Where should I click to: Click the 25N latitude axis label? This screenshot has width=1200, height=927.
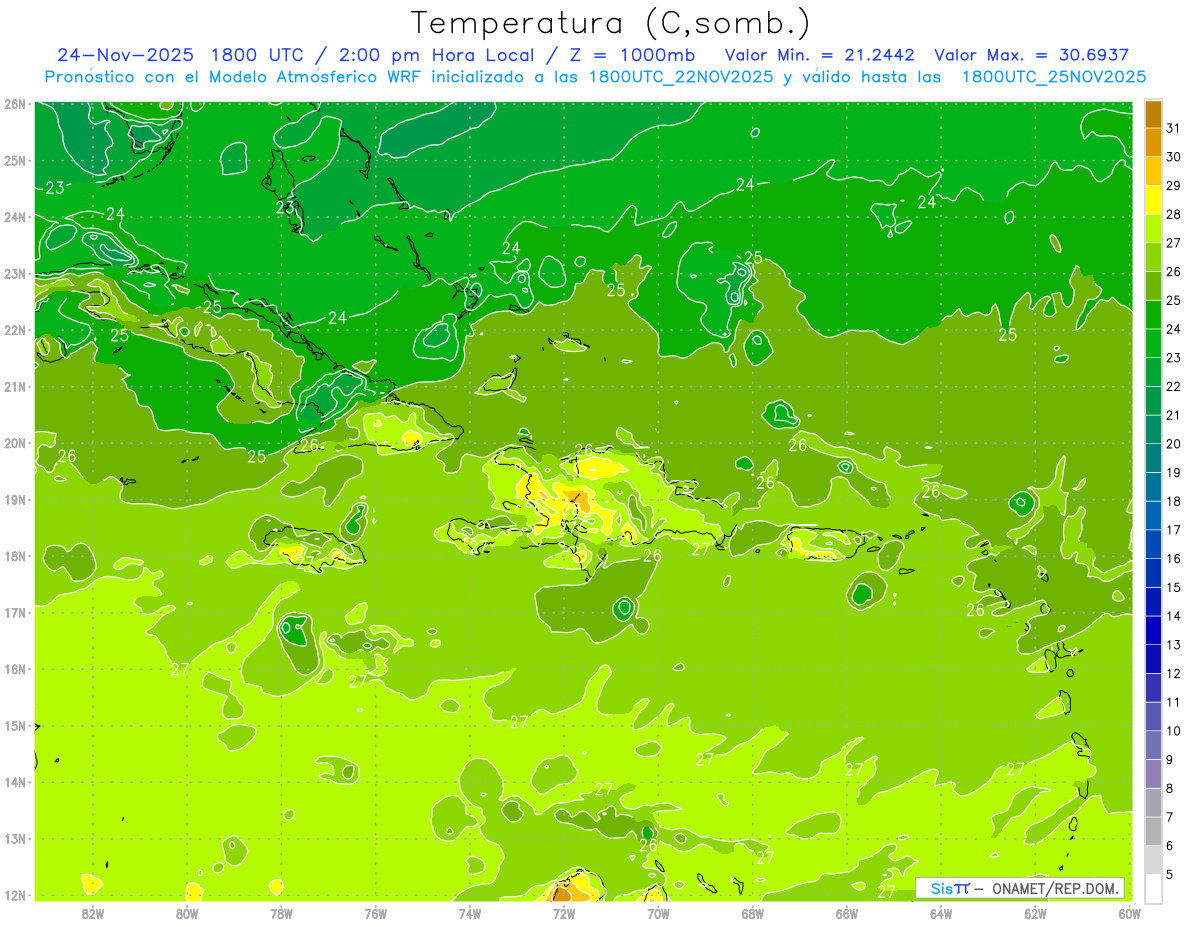point(15,160)
